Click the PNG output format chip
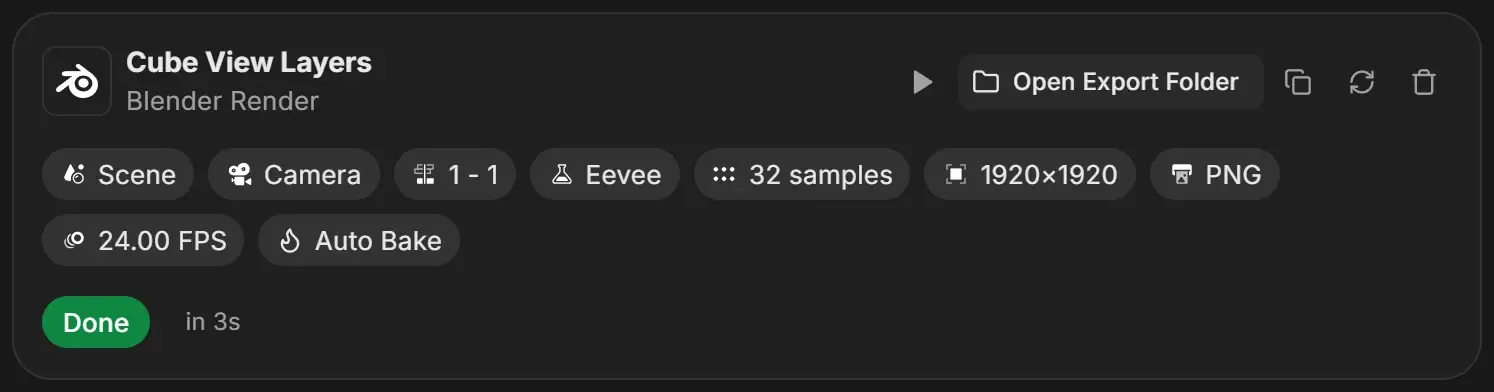The width and height of the screenshot is (1494, 392). click(x=1215, y=175)
